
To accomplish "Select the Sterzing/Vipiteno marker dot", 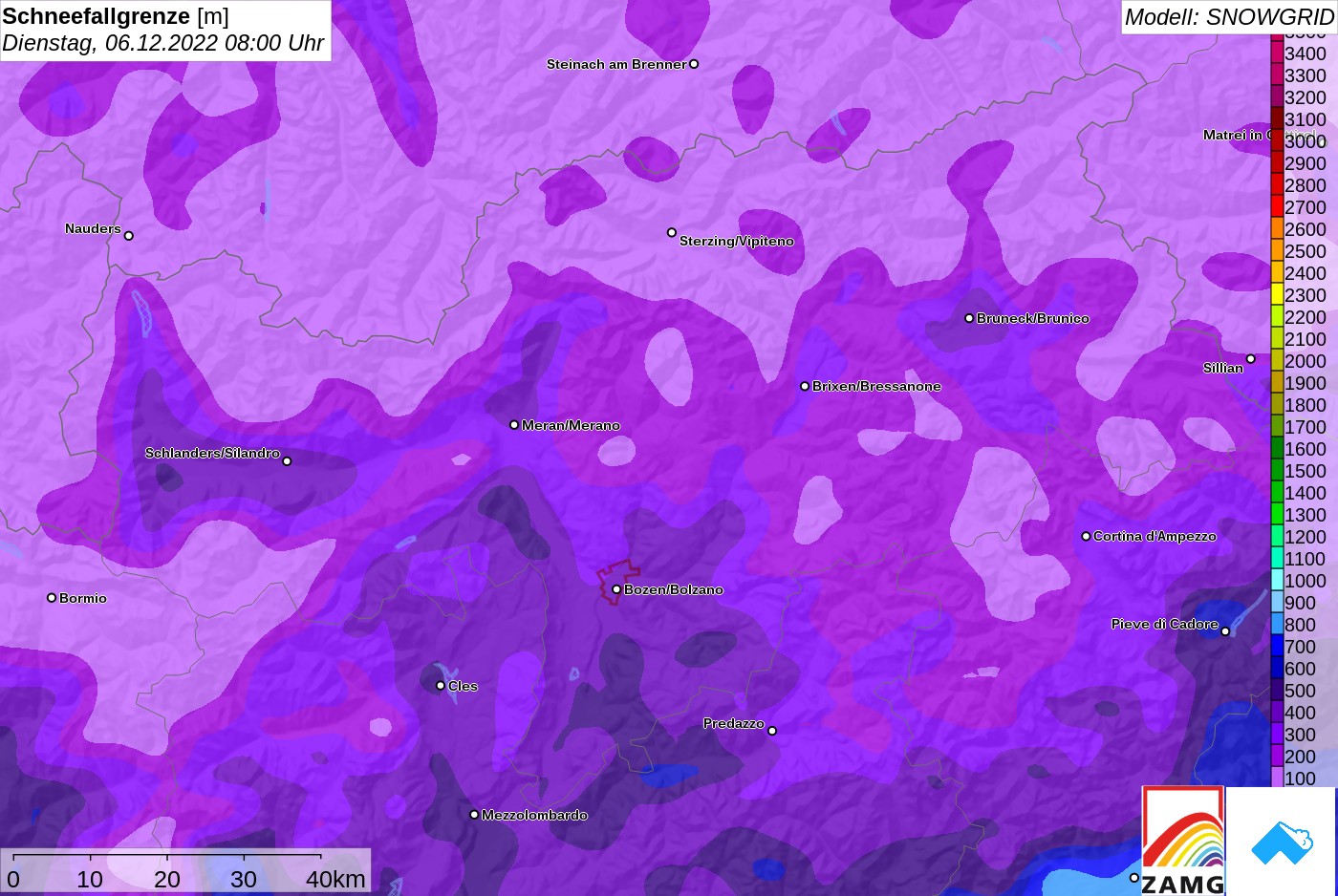I will [x=672, y=232].
